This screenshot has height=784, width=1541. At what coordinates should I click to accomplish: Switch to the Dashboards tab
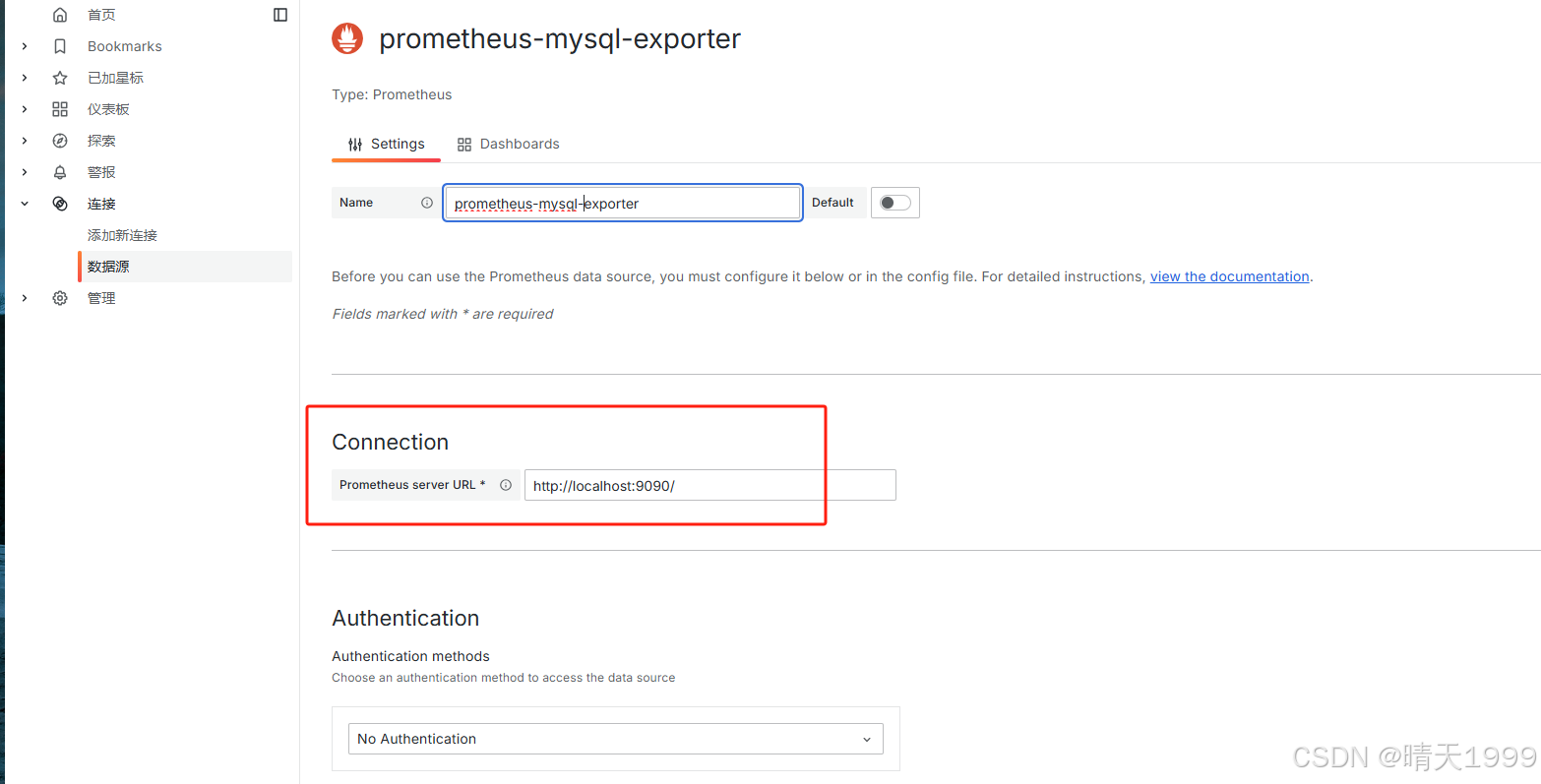tap(508, 144)
